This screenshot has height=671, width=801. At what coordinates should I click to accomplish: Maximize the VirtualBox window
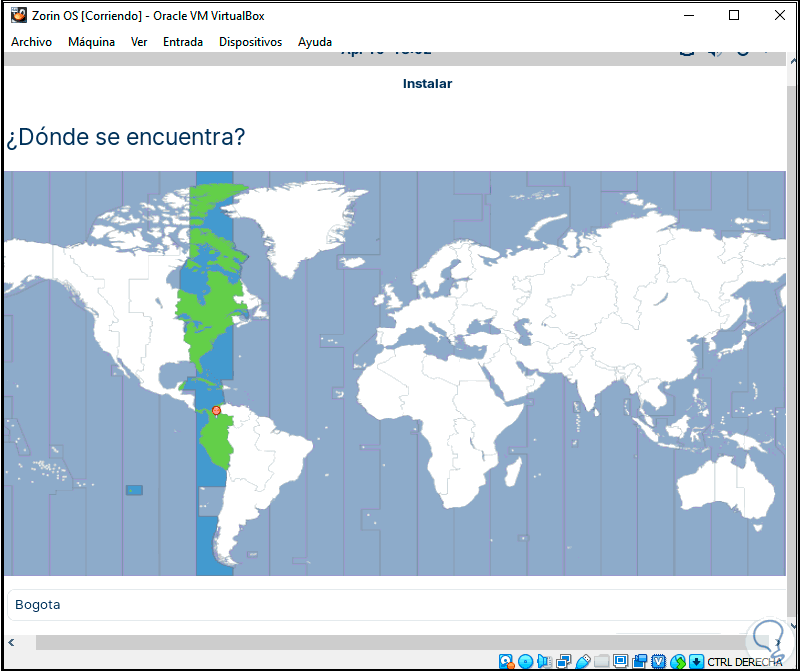(x=734, y=15)
